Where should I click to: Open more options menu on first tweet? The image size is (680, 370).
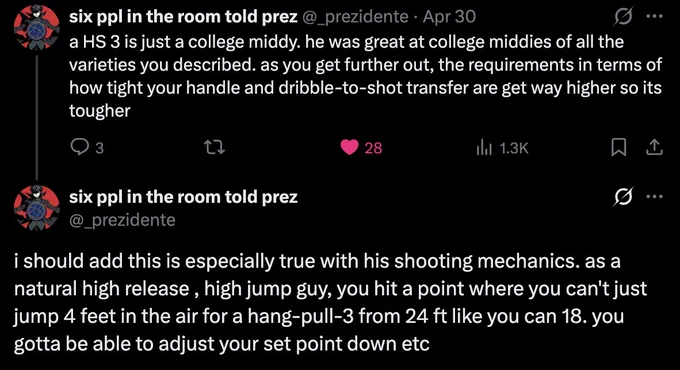pos(654,16)
